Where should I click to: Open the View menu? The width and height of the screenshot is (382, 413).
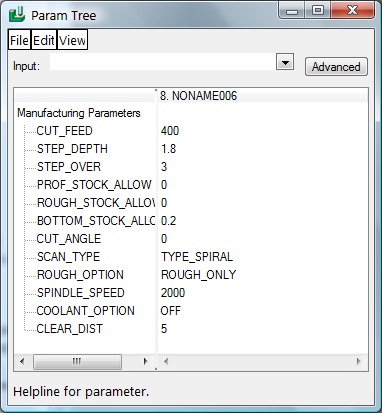(72, 40)
